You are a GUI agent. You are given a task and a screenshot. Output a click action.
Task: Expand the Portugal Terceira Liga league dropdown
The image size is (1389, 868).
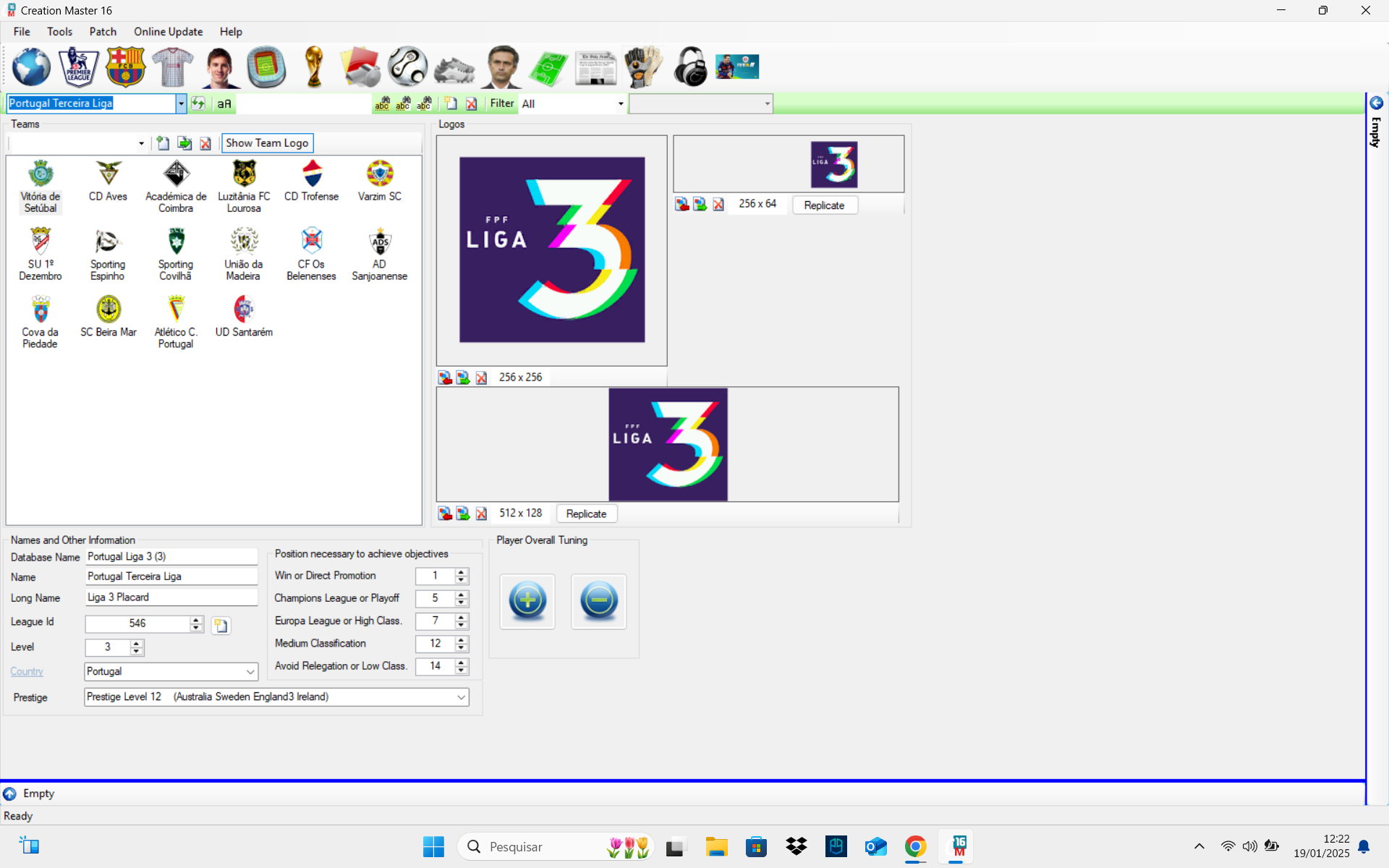click(181, 103)
